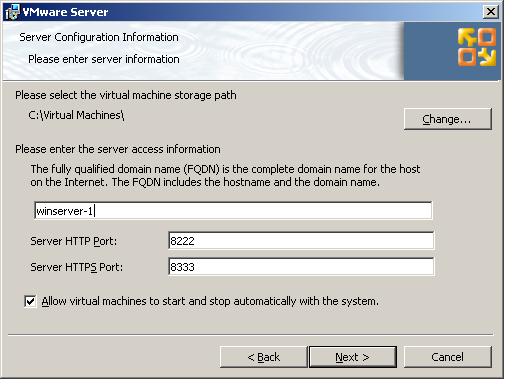Image resolution: width=512 pixels, height=384 pixels.
Task: Click the C:\Virtual Machines\ path text
Action: pos(76,115)
